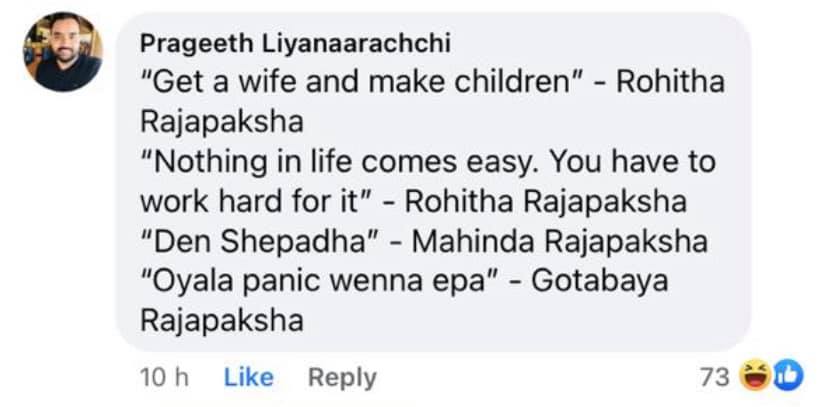This screenshot has height=407, width=828.
Task: Click the final word "Rajapaksha" in the comment
Action: point(222,321)
